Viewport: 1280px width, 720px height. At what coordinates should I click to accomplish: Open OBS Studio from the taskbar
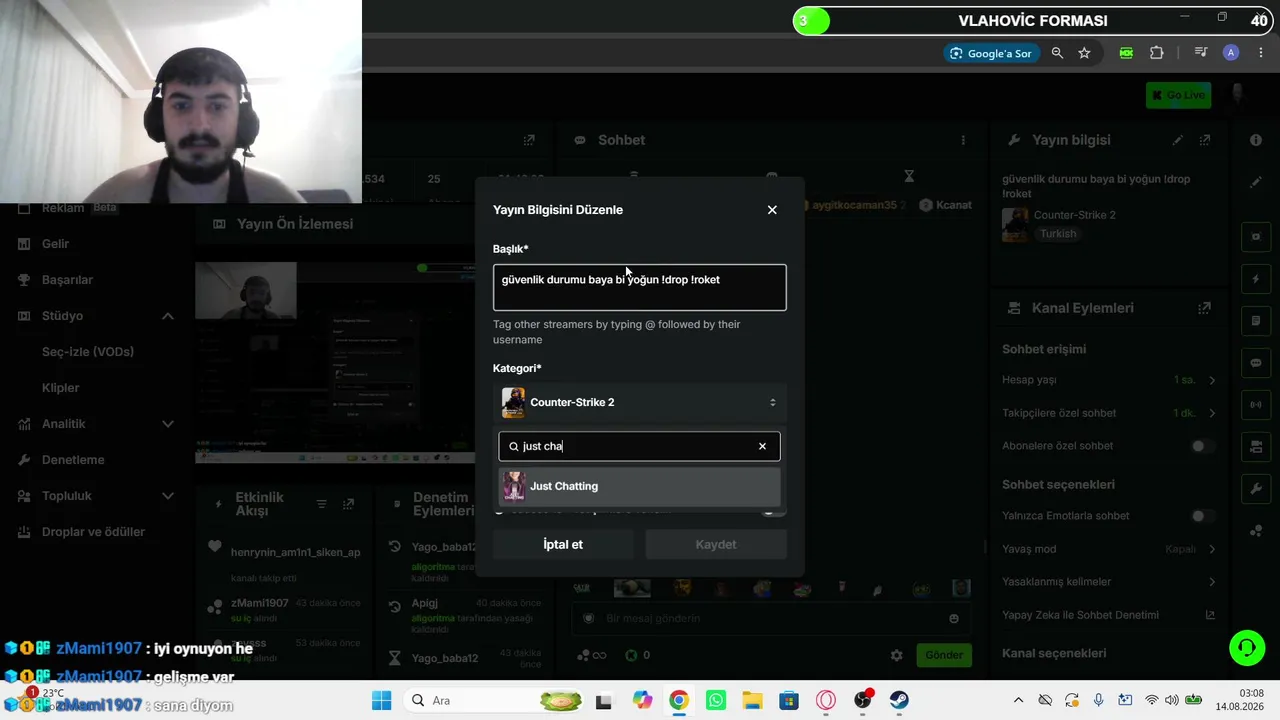coord(863,701)
